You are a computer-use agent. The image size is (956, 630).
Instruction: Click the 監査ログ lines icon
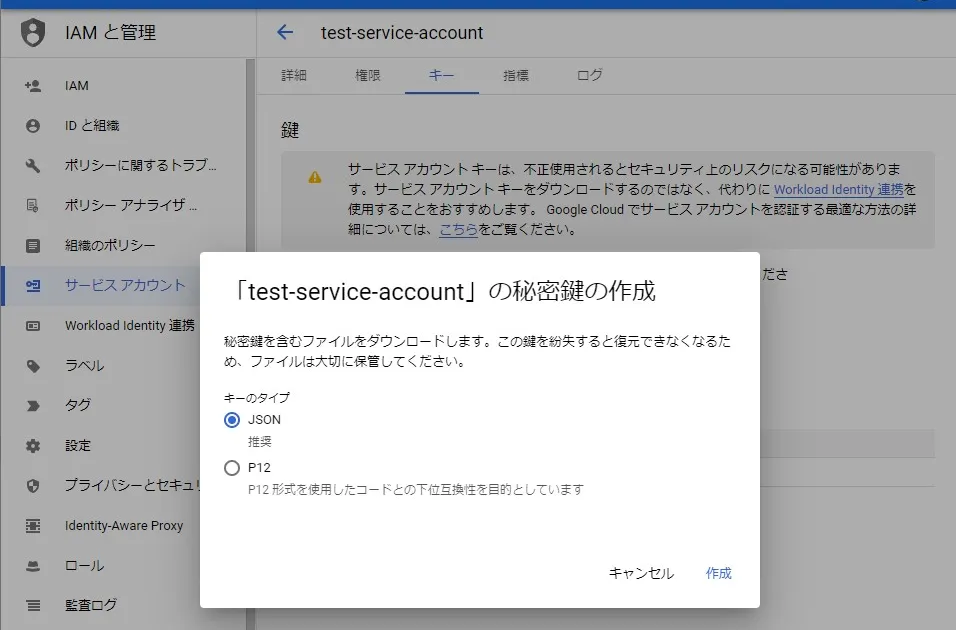pyautogui.click(x=33, y=606)
